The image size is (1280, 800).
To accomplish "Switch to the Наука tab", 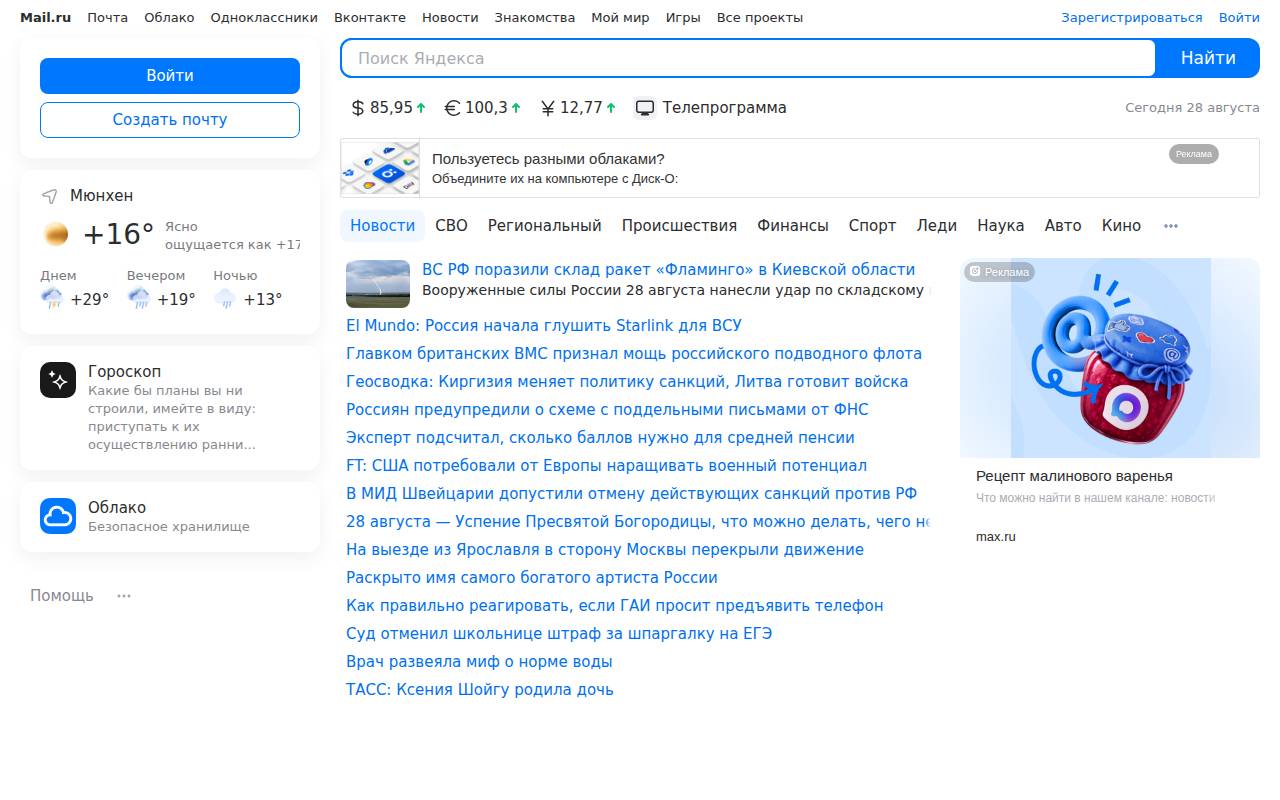I will tap(1000, 226).
